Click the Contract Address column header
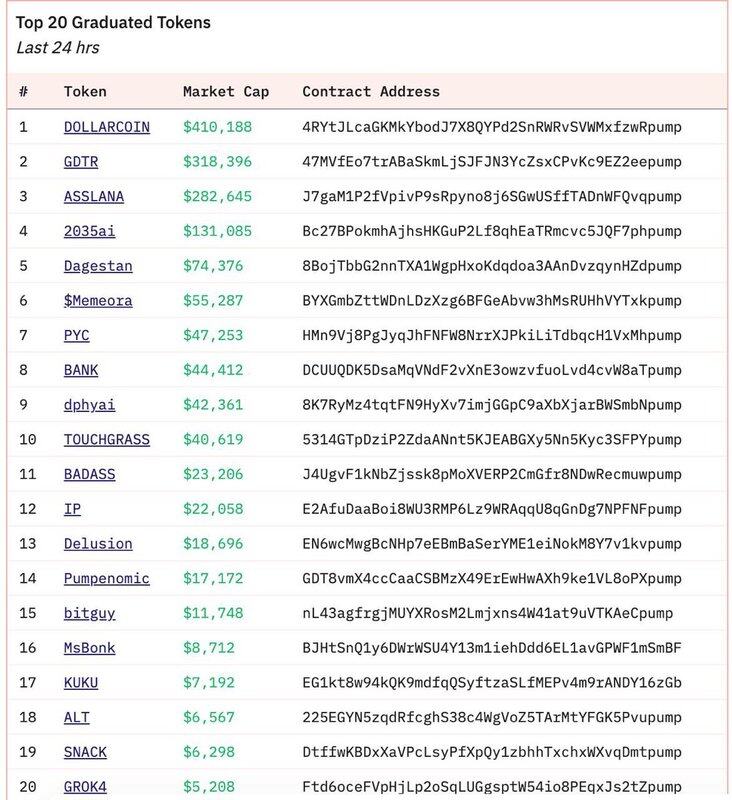This screenshot has height=800, width=732. point(371,92)
